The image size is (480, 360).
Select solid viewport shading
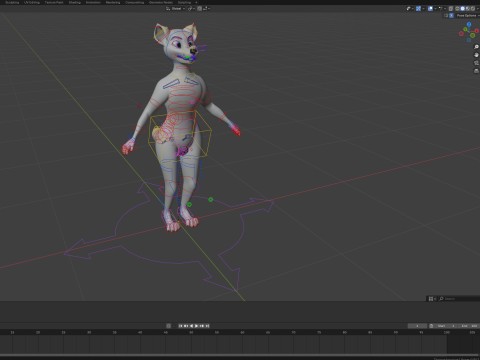(462, 9)
